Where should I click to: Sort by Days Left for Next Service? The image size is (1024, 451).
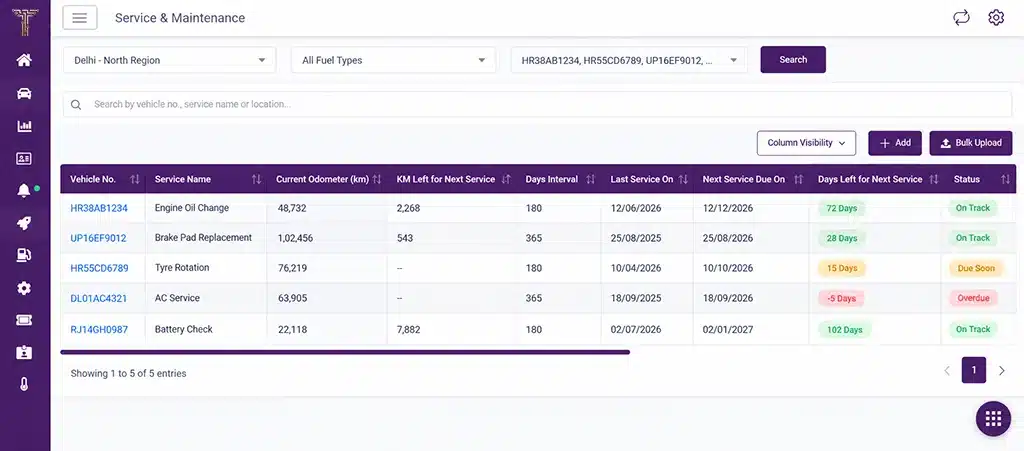click(934, 179)
